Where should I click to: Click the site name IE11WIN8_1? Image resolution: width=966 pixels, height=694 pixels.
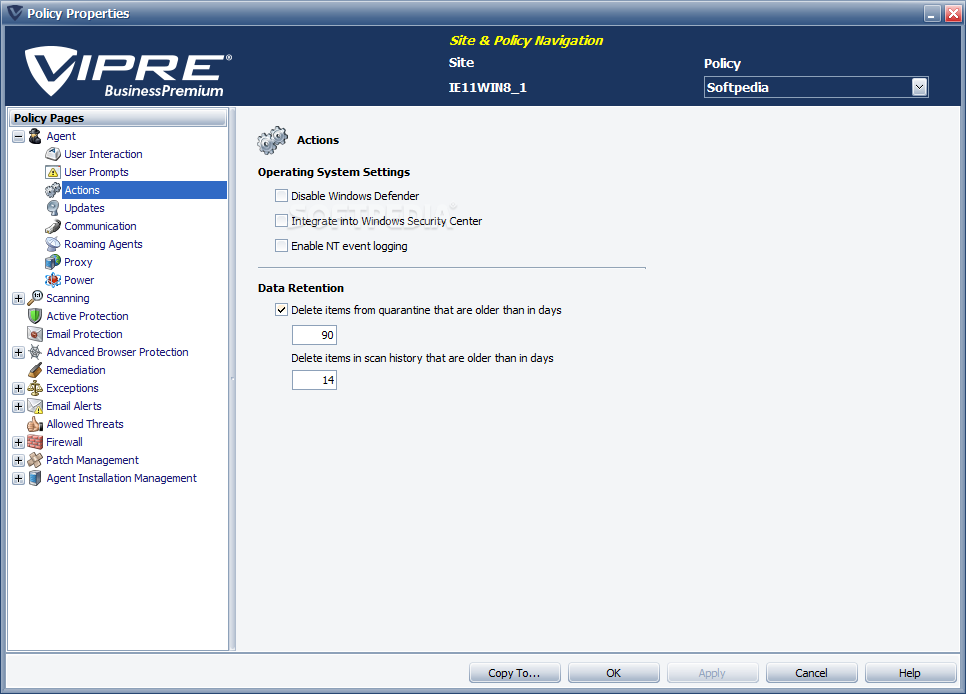pos(487,88)
